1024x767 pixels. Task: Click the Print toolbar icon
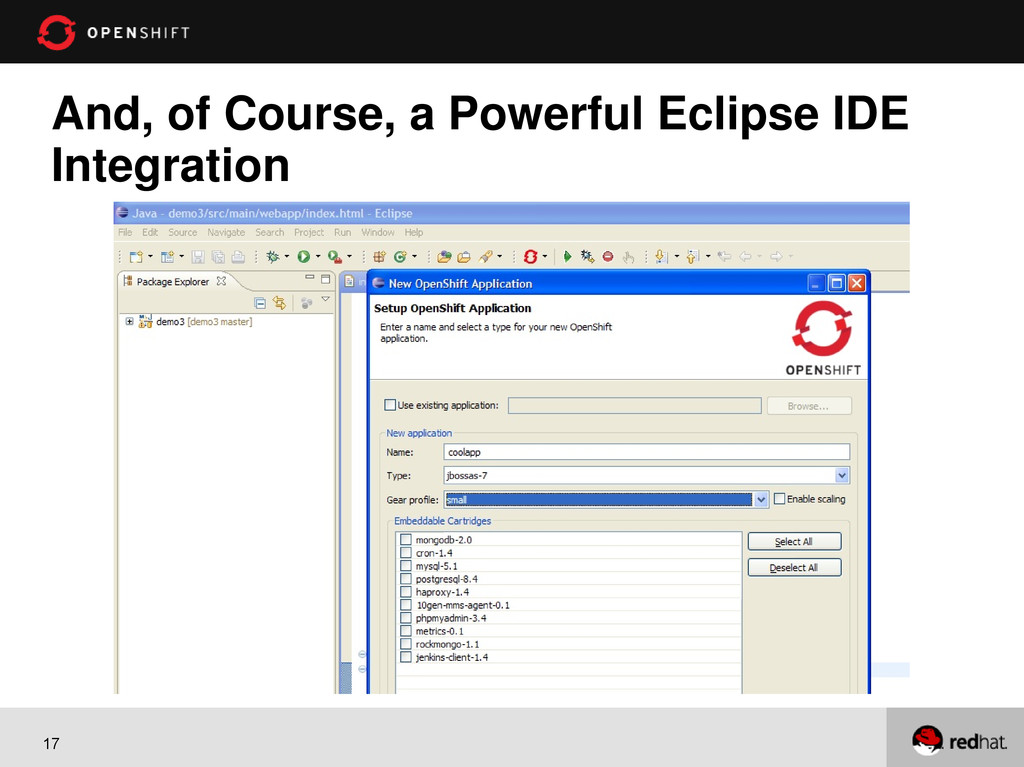point(238,257)
